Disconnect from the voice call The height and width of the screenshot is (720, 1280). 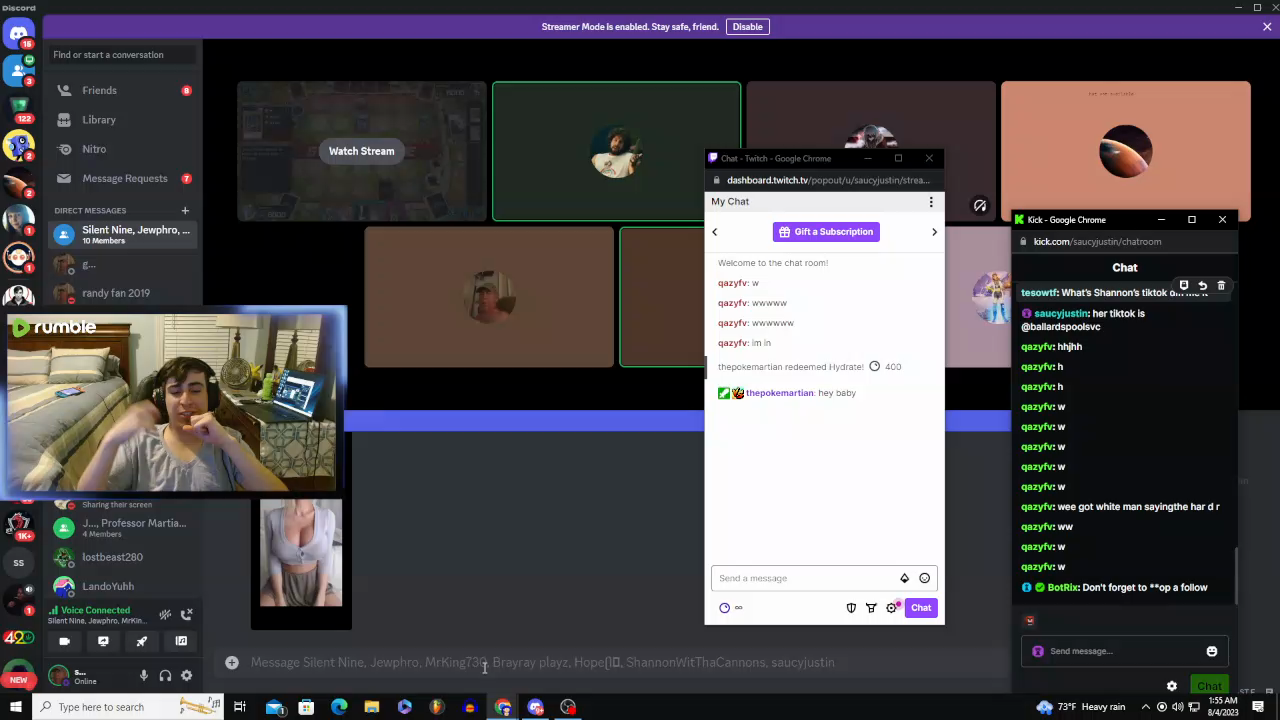pyautogui.click(x=186, y=614)
